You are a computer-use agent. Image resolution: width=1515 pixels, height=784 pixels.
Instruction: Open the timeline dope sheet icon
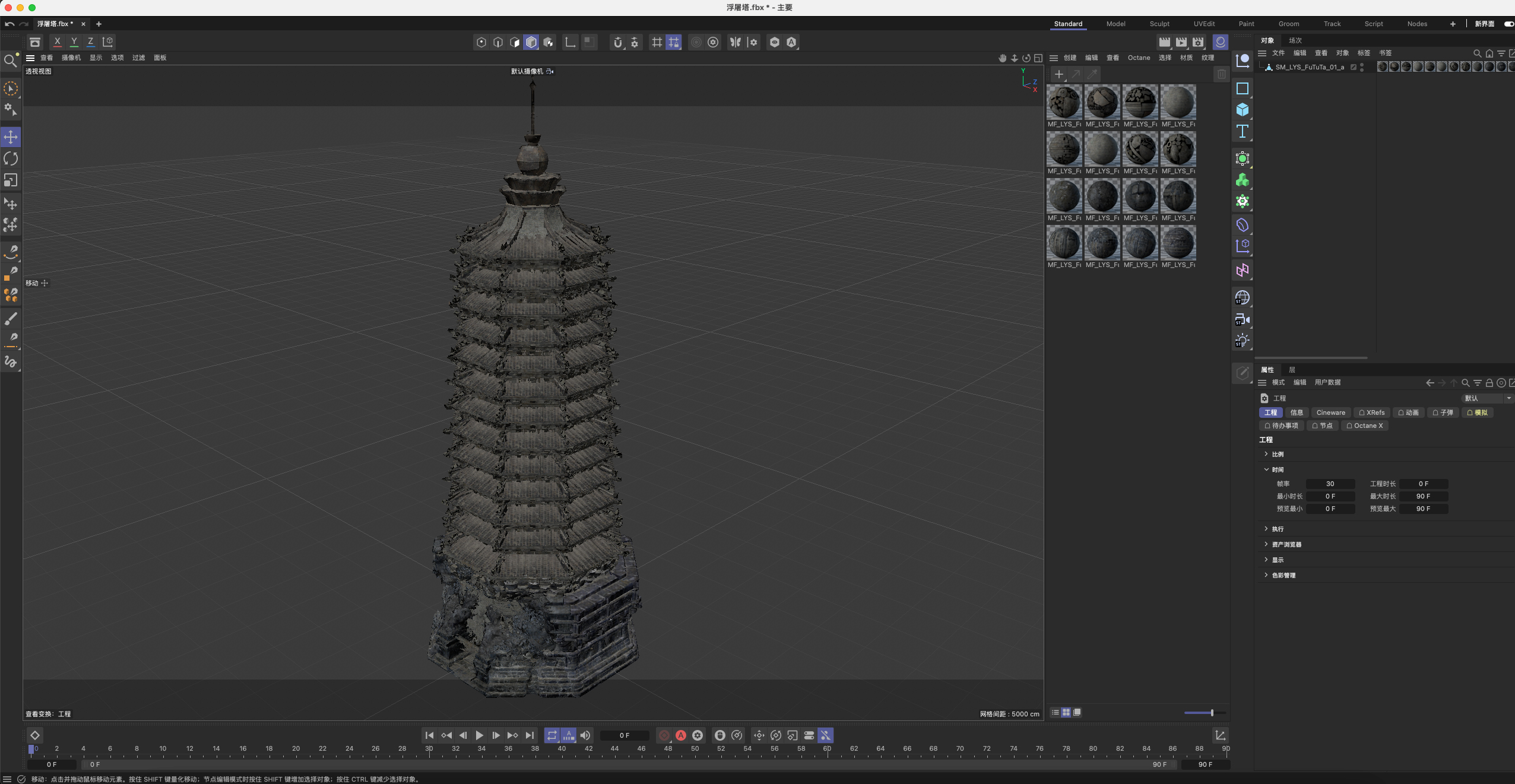1220,735
